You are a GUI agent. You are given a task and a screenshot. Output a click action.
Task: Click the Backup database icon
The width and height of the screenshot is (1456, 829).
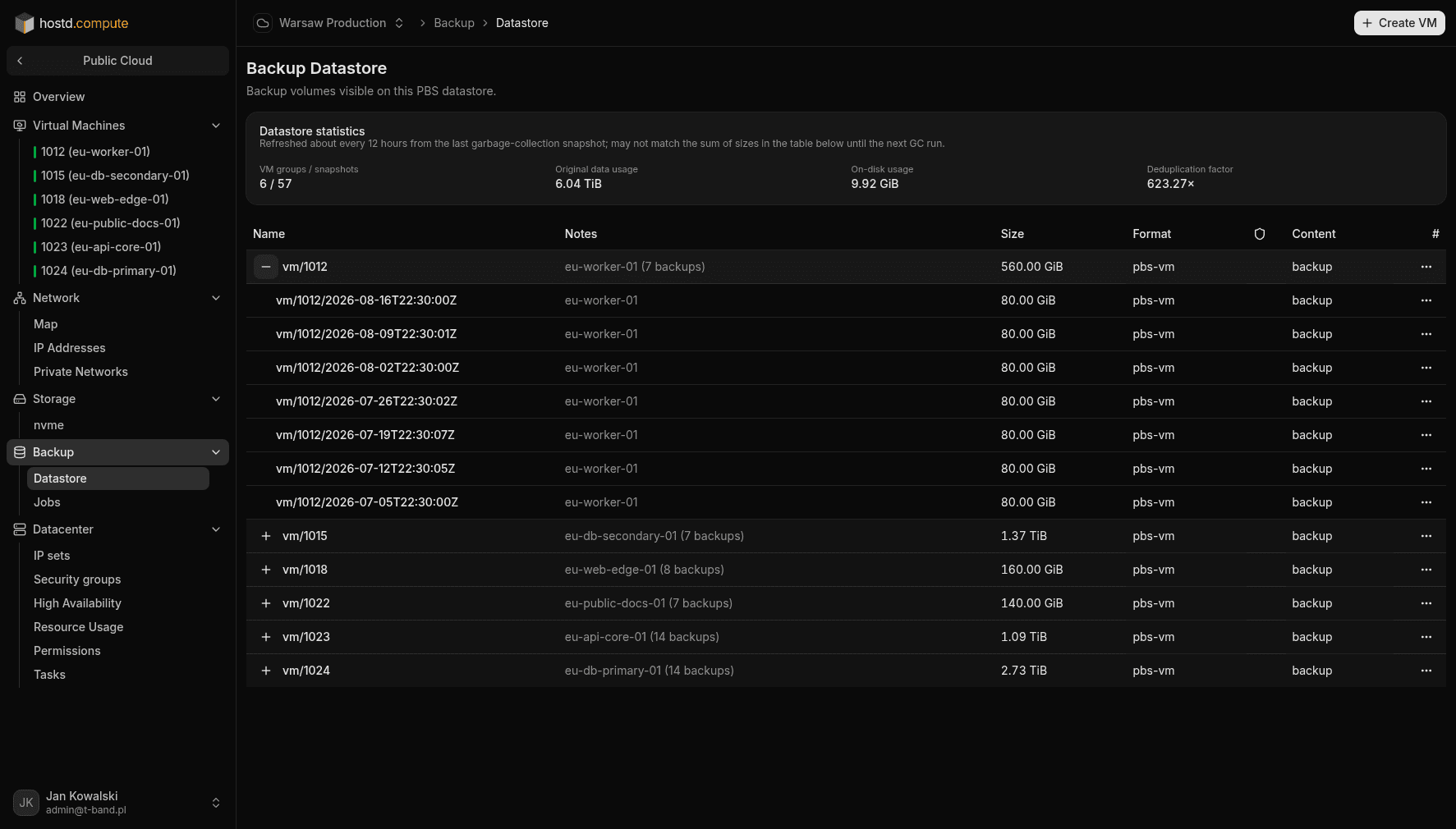pos(20,452)
